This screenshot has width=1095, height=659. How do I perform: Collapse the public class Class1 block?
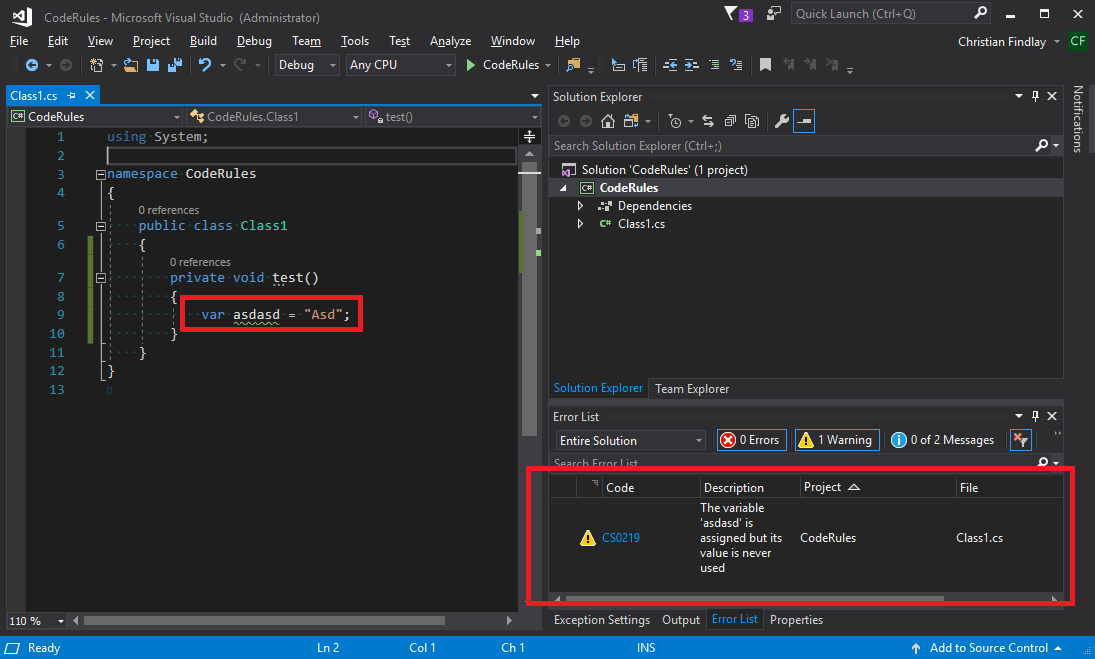101,226
